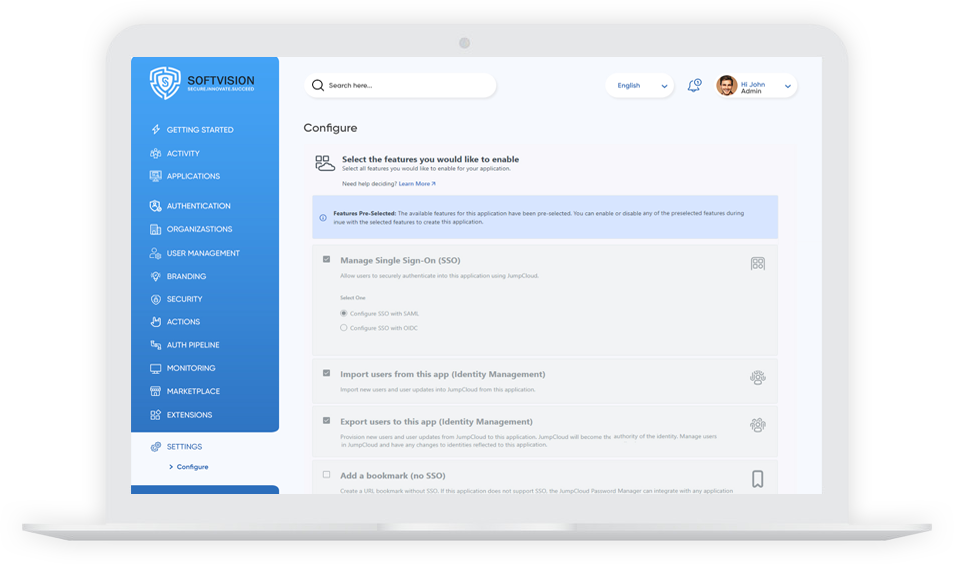954x564 pixels.
Task: Click the Monitoring monitor icon
Action: click(x=156, y=368)
